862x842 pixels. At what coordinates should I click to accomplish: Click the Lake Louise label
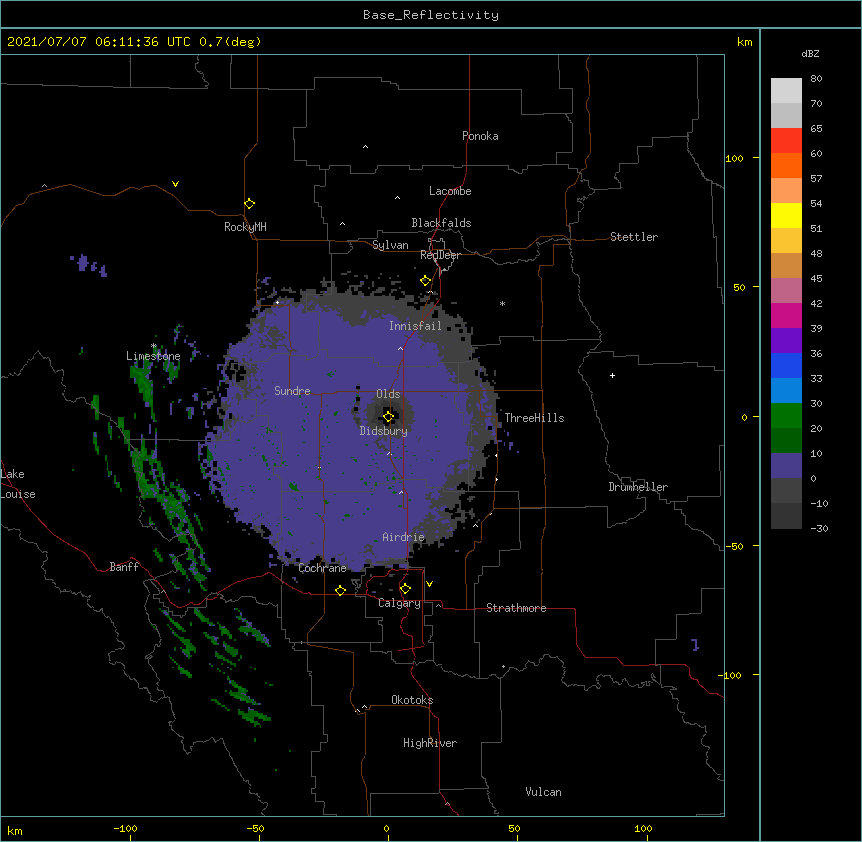point(18,484)
